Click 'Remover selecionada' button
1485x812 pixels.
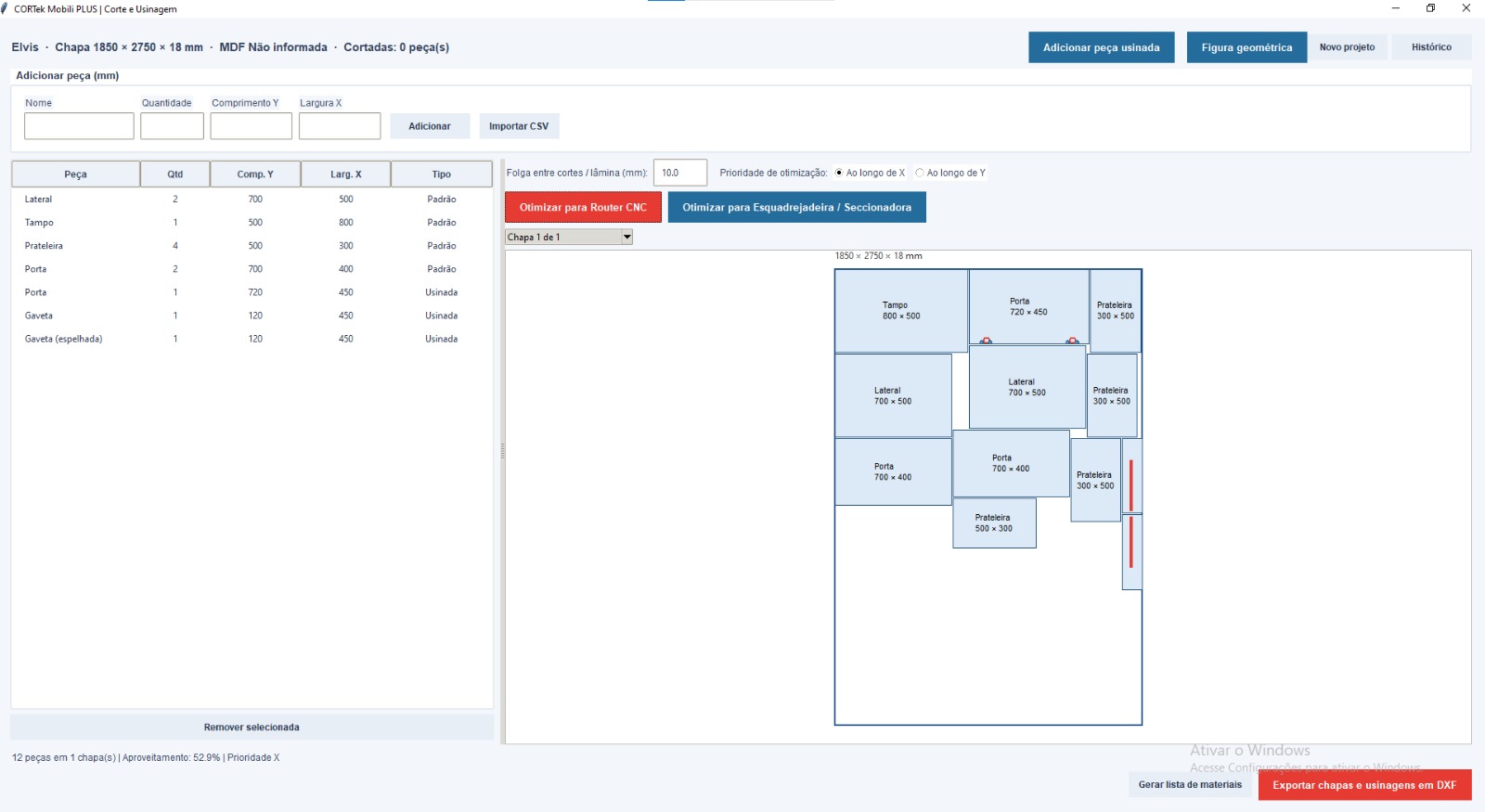tap(252, 728)
